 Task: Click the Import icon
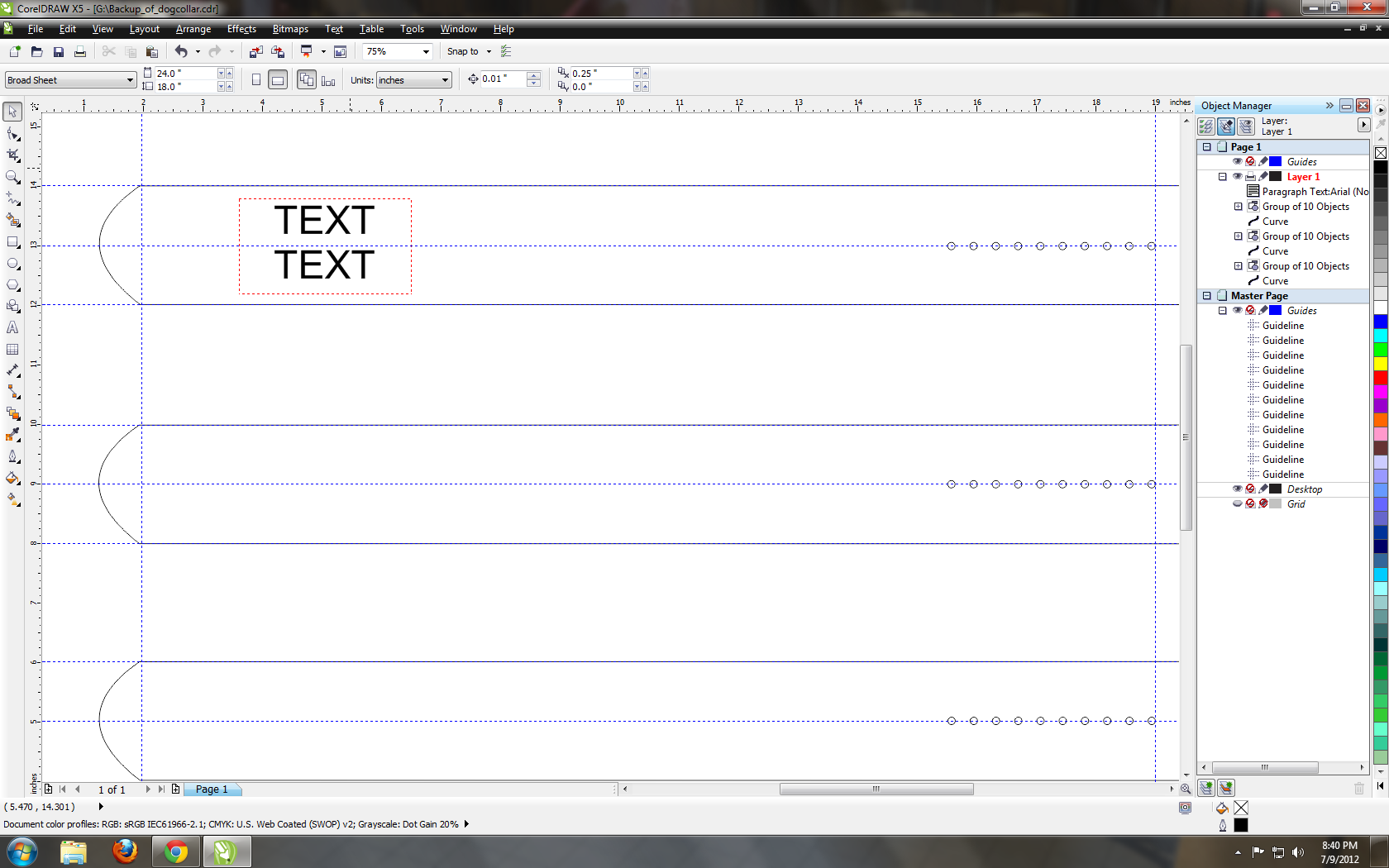click(255, 51)
